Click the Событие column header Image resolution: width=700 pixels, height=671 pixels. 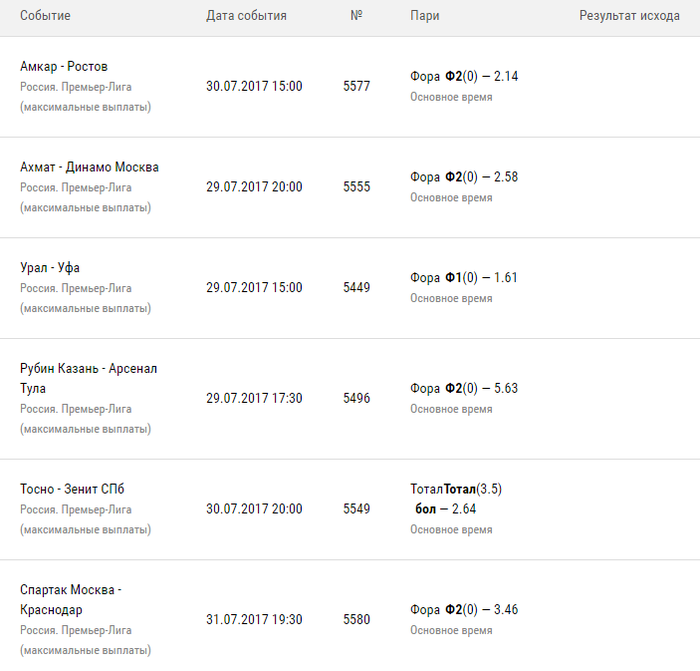point(45,16)
